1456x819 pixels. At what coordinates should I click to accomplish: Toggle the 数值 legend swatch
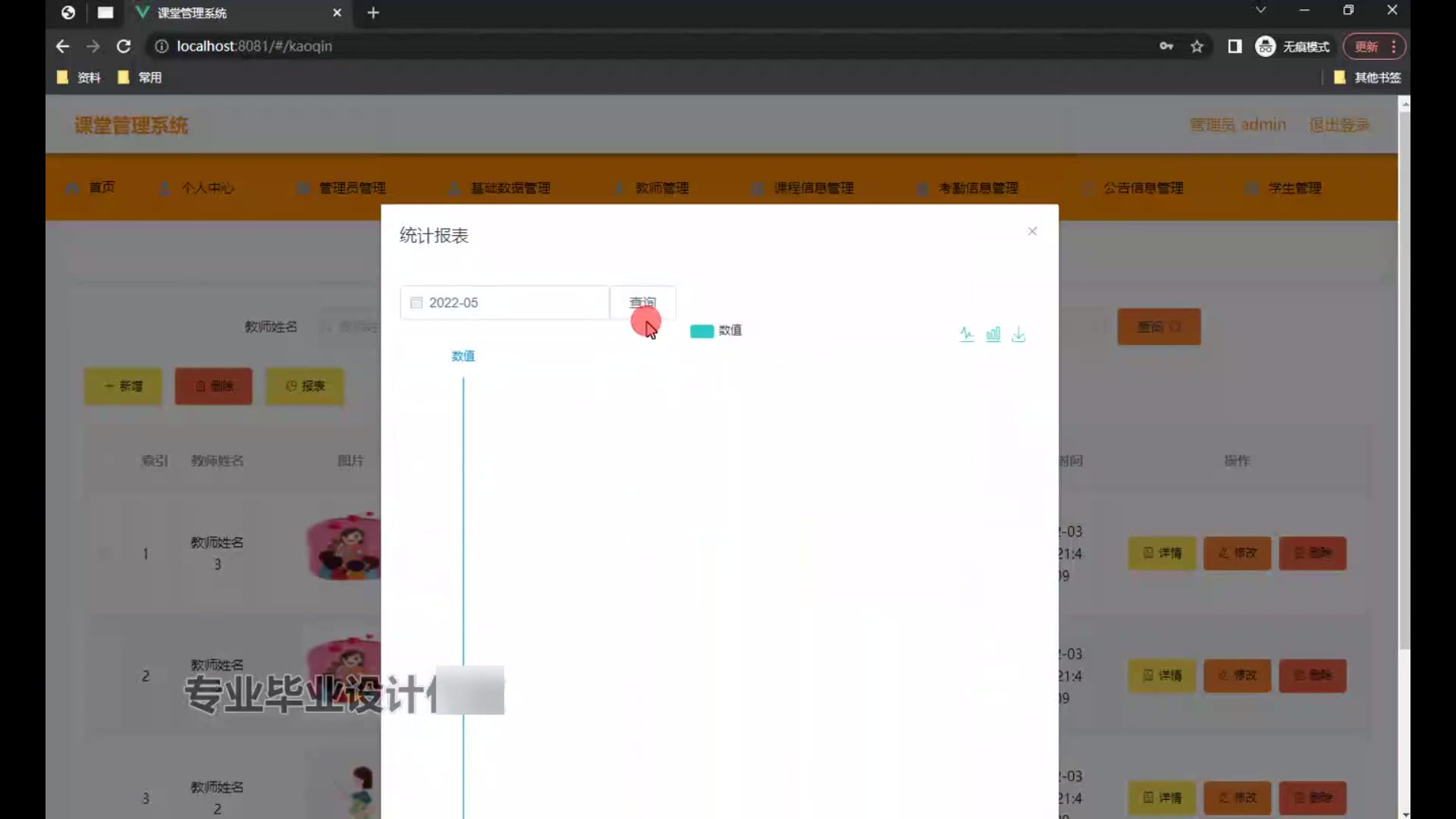pyautogui.click(x=701, y=331)
